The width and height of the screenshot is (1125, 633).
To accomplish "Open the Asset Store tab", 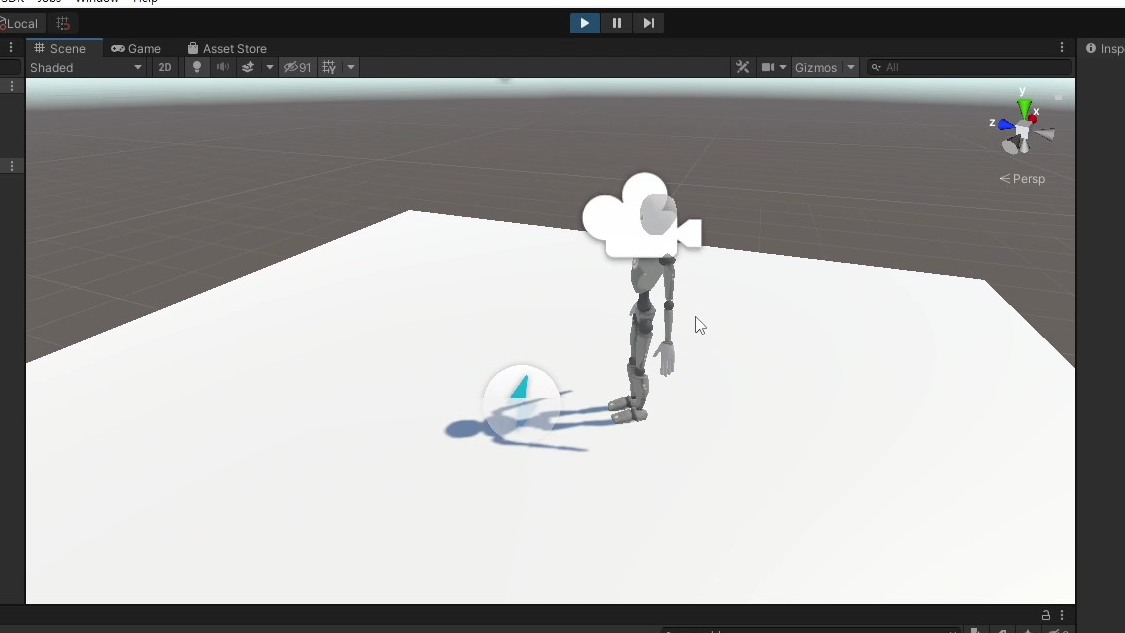I will coord(227,48).
